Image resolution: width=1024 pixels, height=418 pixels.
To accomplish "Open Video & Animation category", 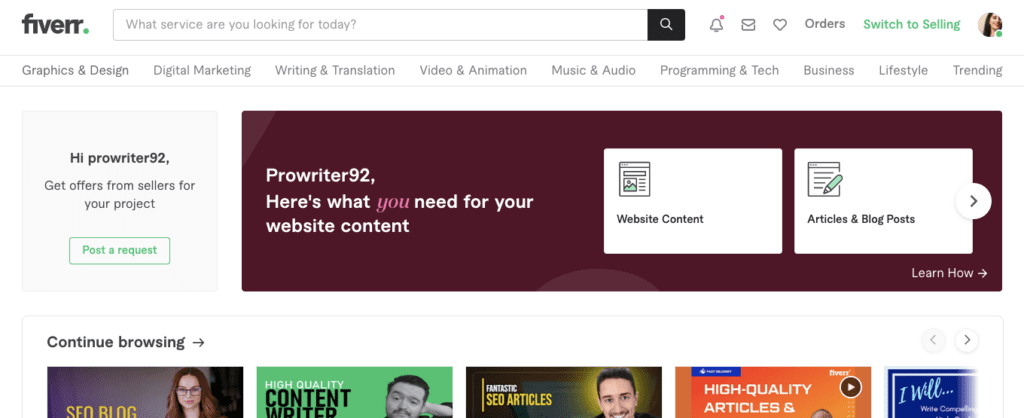I will pyautogui.click(x=473, y=71).
